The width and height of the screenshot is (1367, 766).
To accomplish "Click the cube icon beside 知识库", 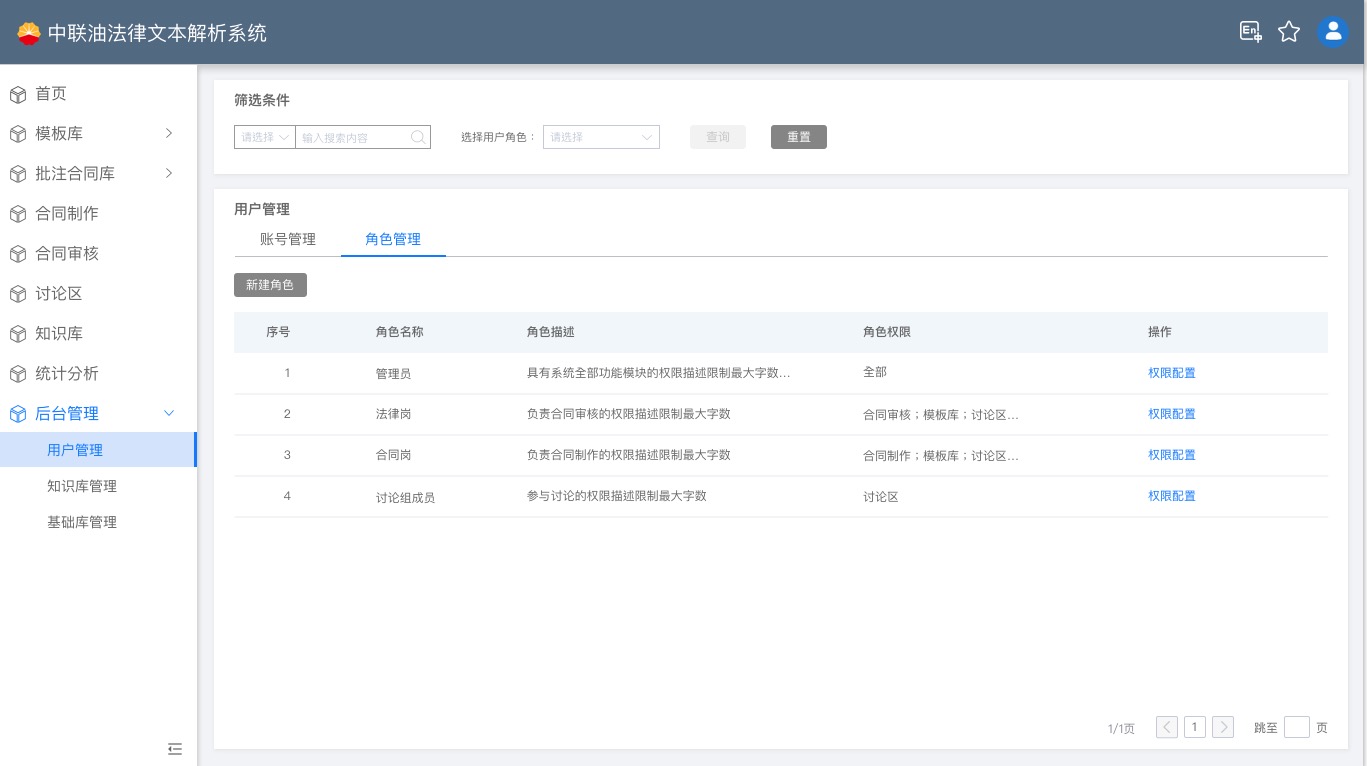I will [x=18, y=334].
